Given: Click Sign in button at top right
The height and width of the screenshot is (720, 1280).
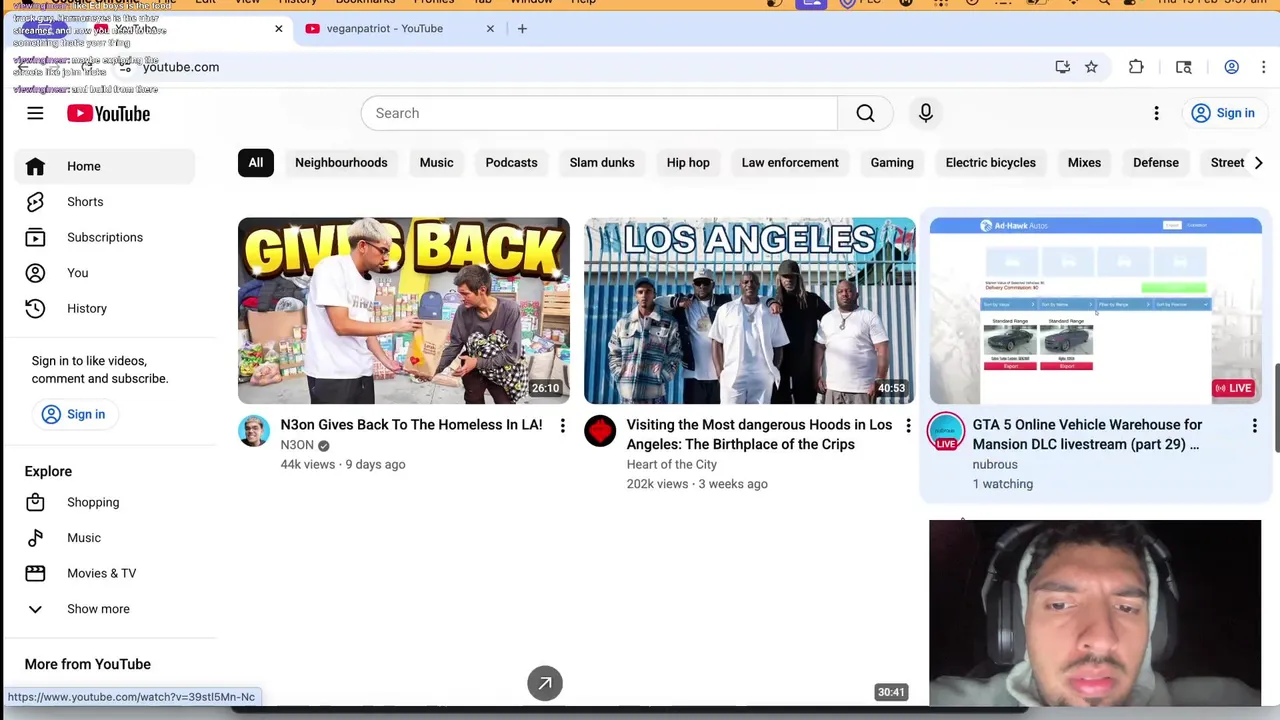Looking at the screenshot, I should click(1223, 113).
